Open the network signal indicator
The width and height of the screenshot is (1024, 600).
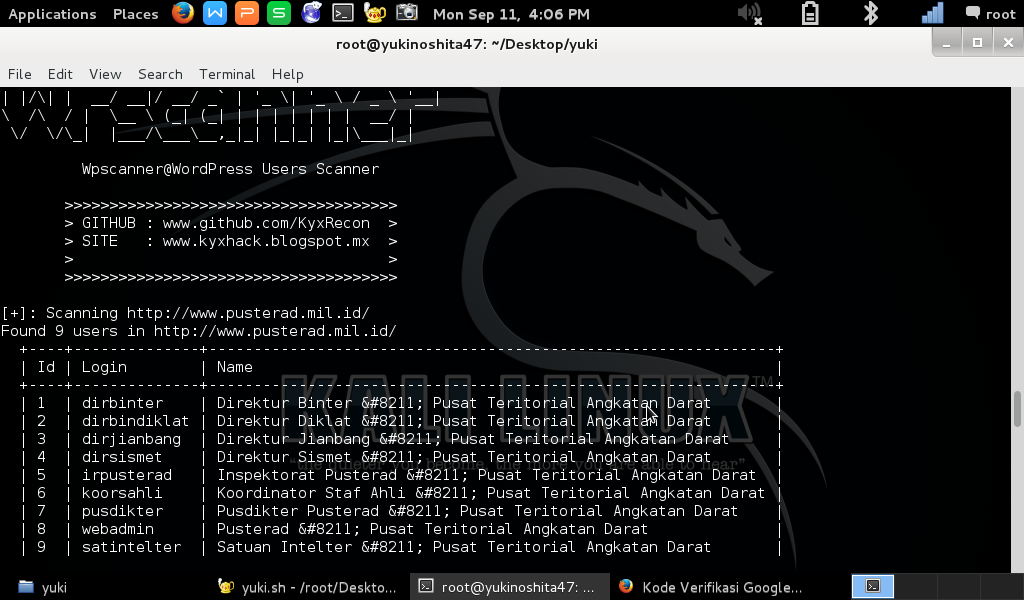pyautogui.click(x=932, y=13)
